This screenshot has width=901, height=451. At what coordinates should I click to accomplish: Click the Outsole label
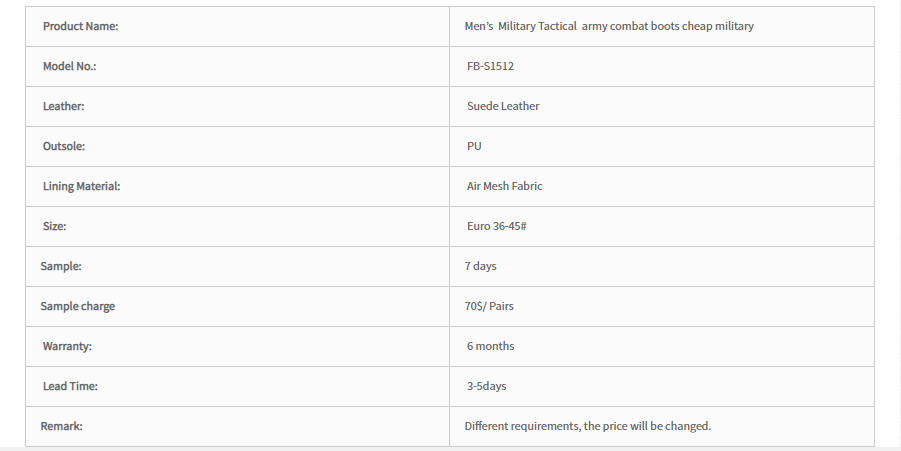[x=64, y=146]
